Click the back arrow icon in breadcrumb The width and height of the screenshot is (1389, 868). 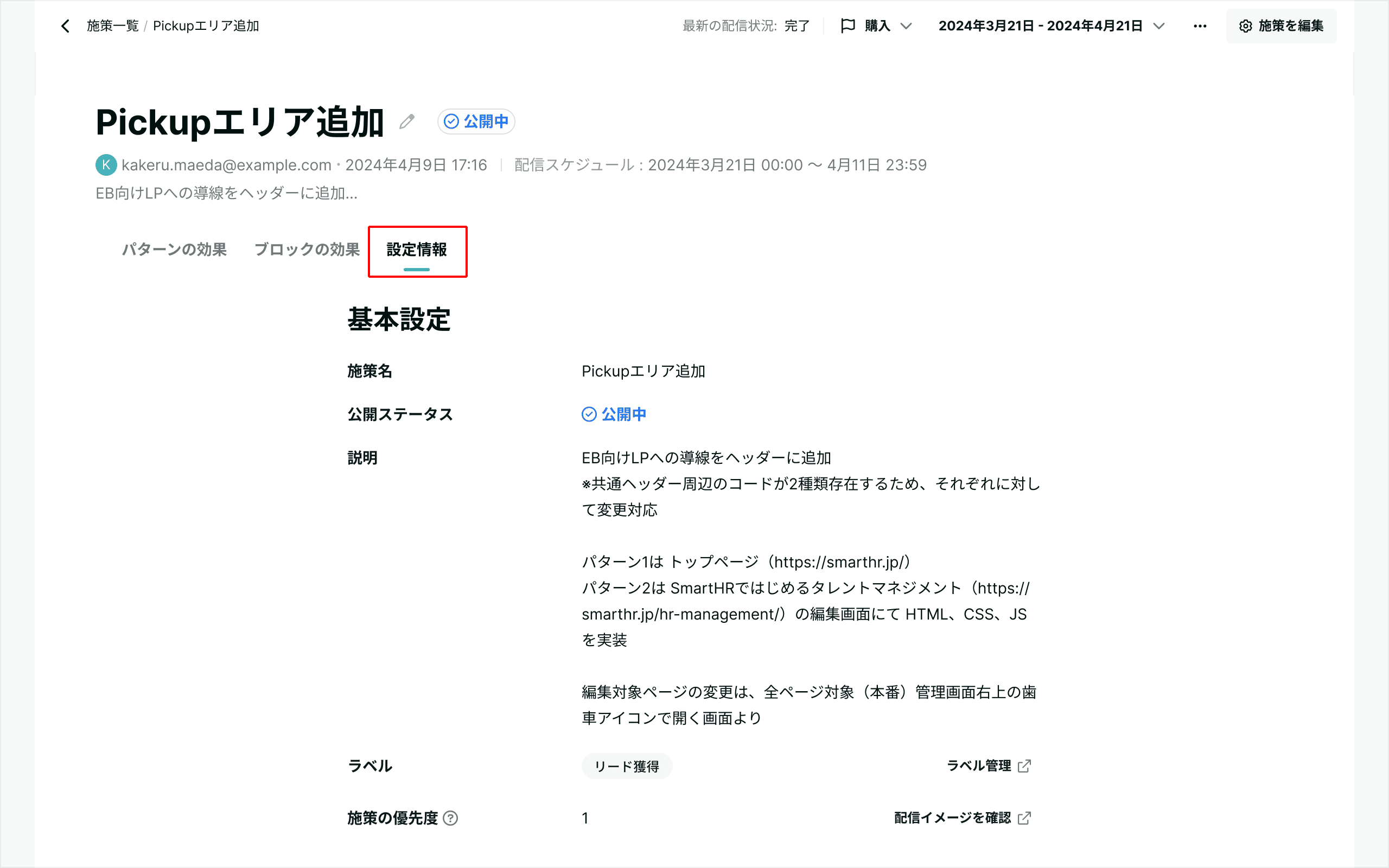coord(66,26)
